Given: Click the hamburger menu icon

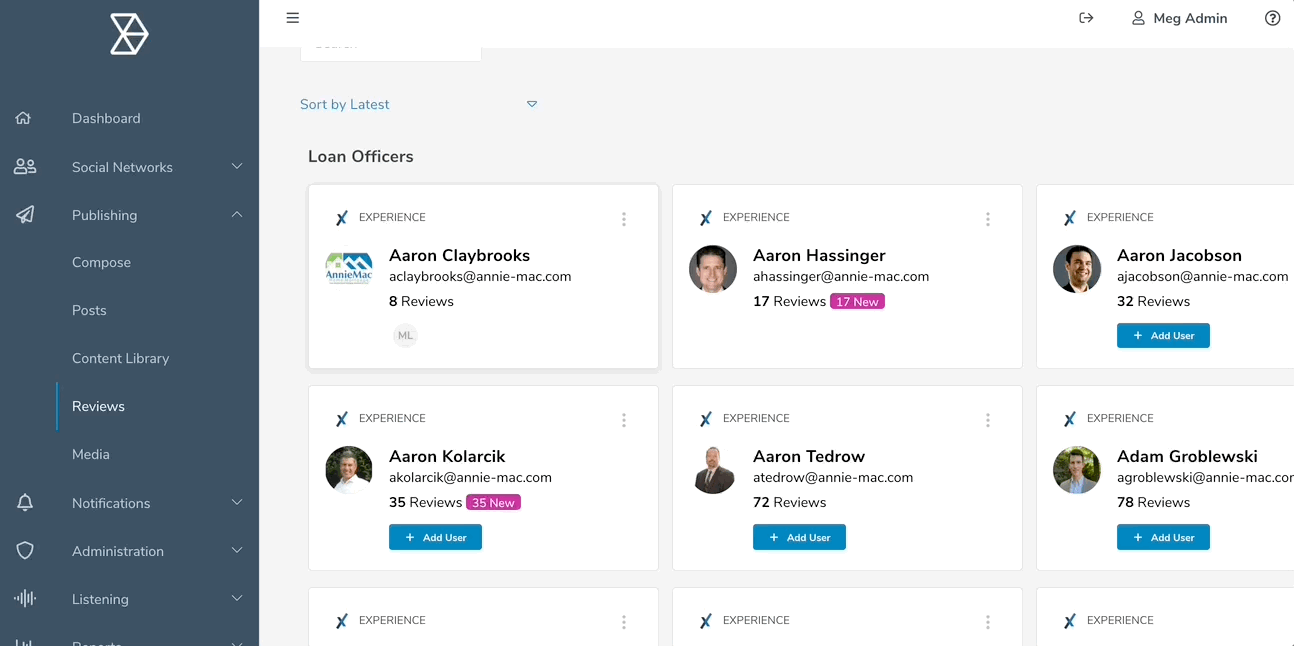Looking at the screenshot, I should 292,18.
